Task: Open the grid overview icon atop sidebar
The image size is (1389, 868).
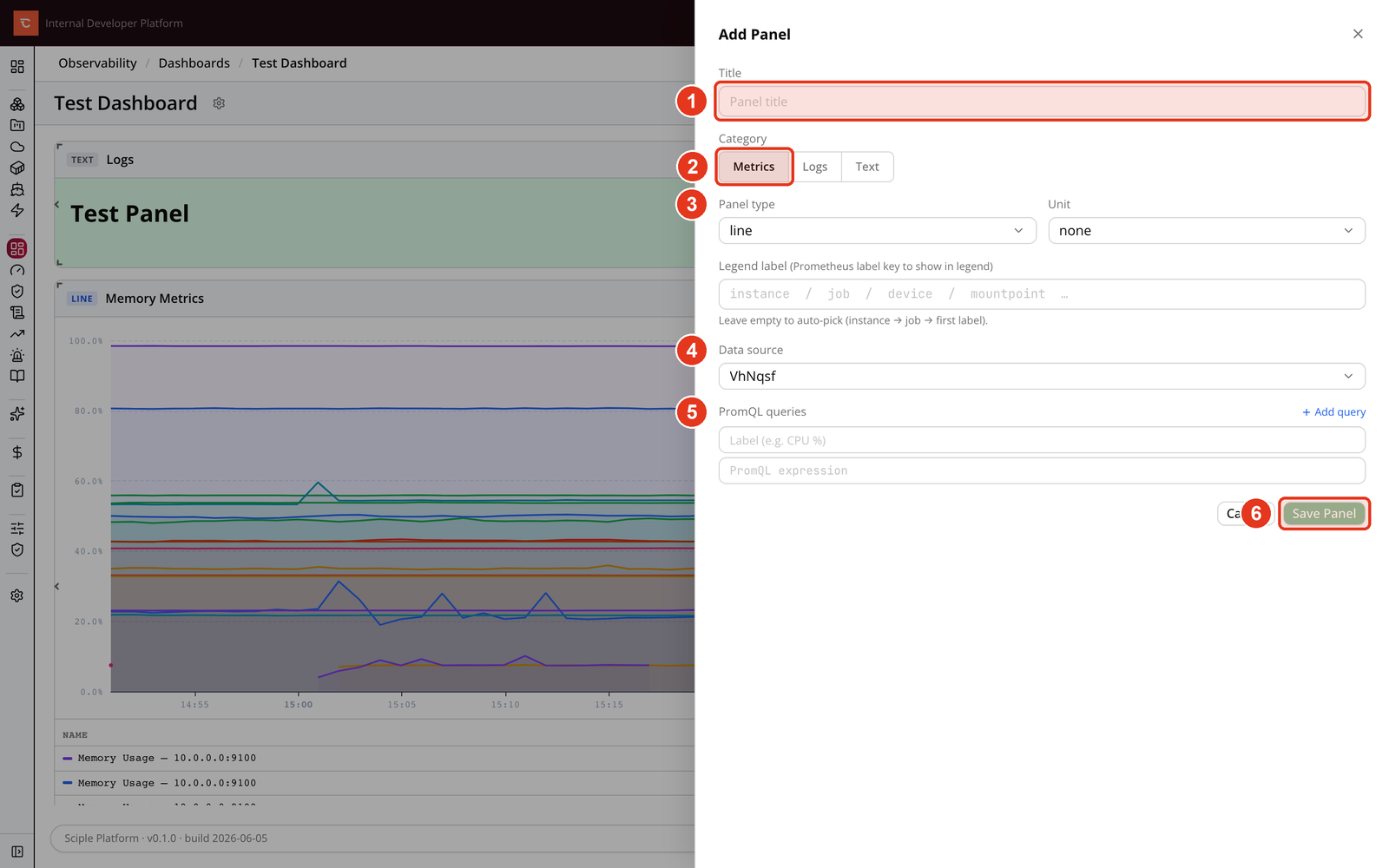Action: coord(17,67)
